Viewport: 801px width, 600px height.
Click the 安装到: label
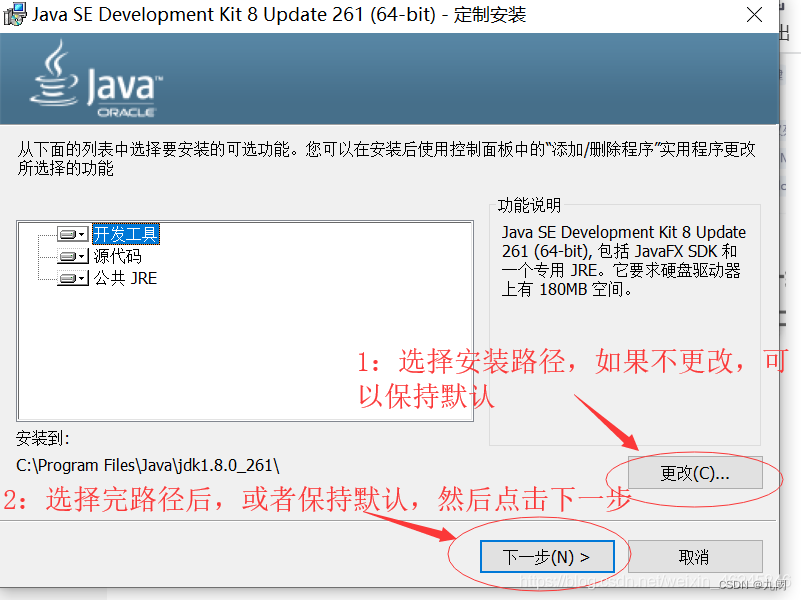42,439
